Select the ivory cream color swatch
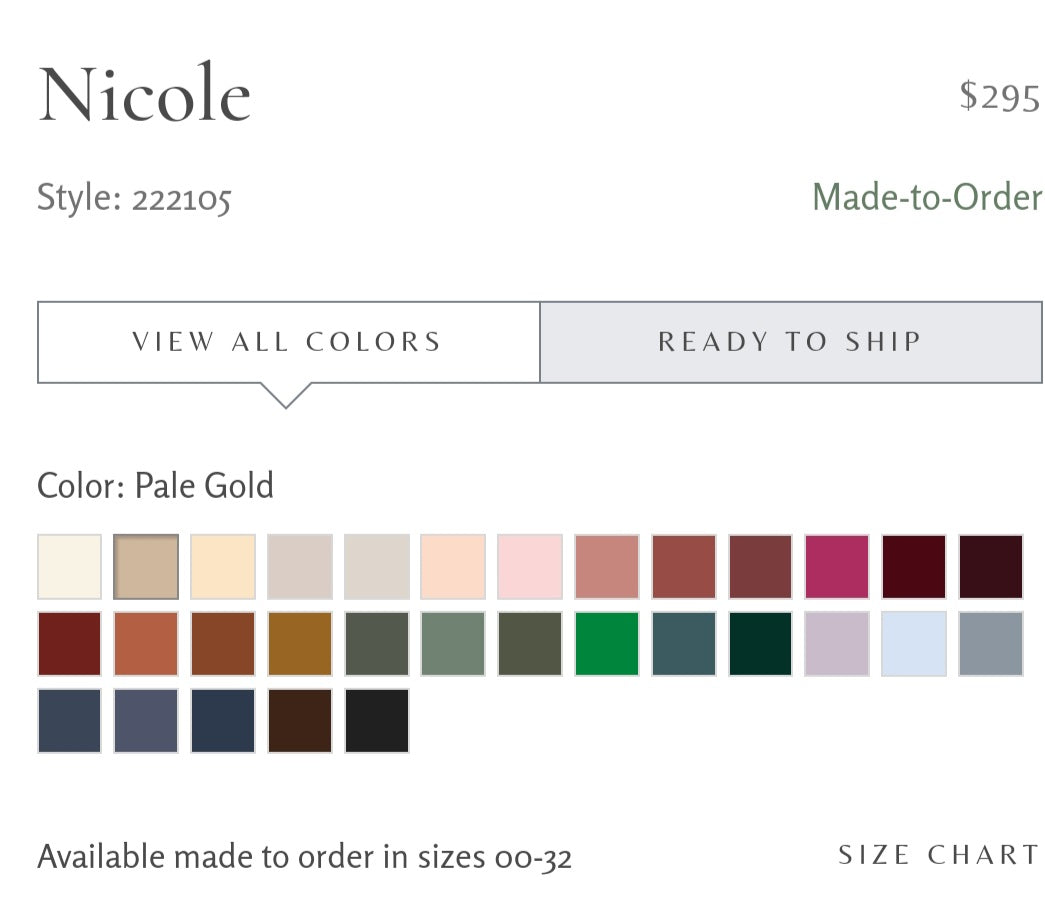Viewport: 1045px width, 917px height. pyautogui.click(x=69, y=566)
